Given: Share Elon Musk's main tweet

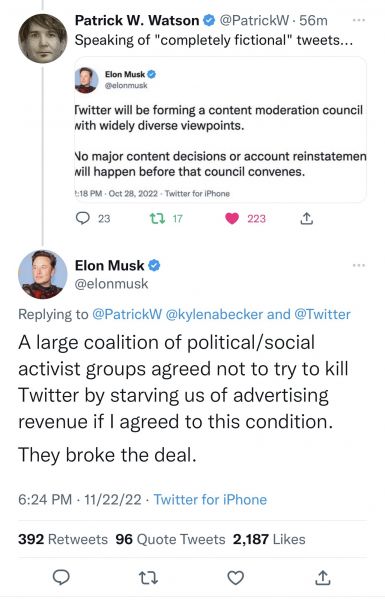Looking at the screenshot, I should click(x=323, y=577).
